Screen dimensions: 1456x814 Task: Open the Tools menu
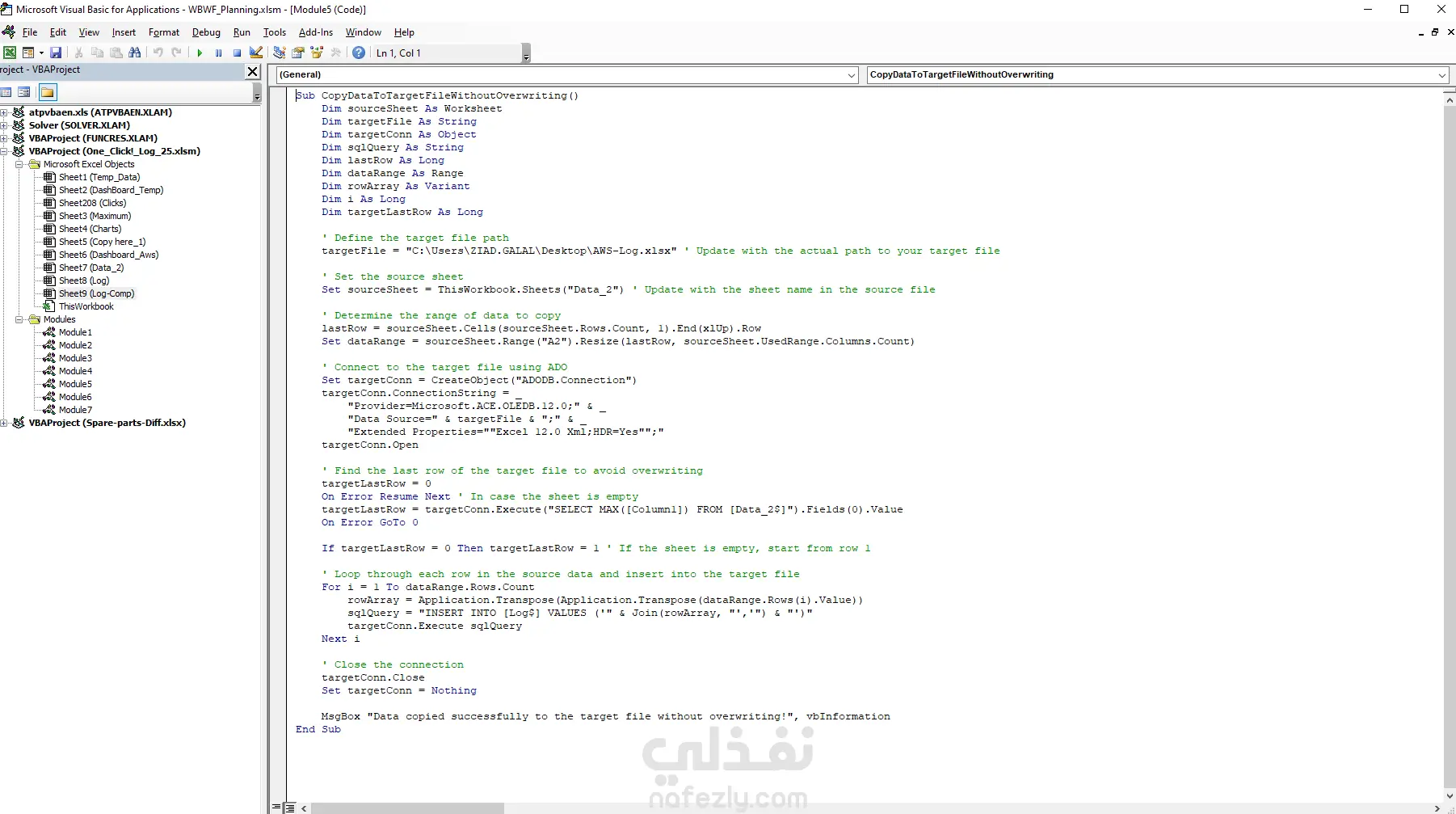tap(275, 32)
